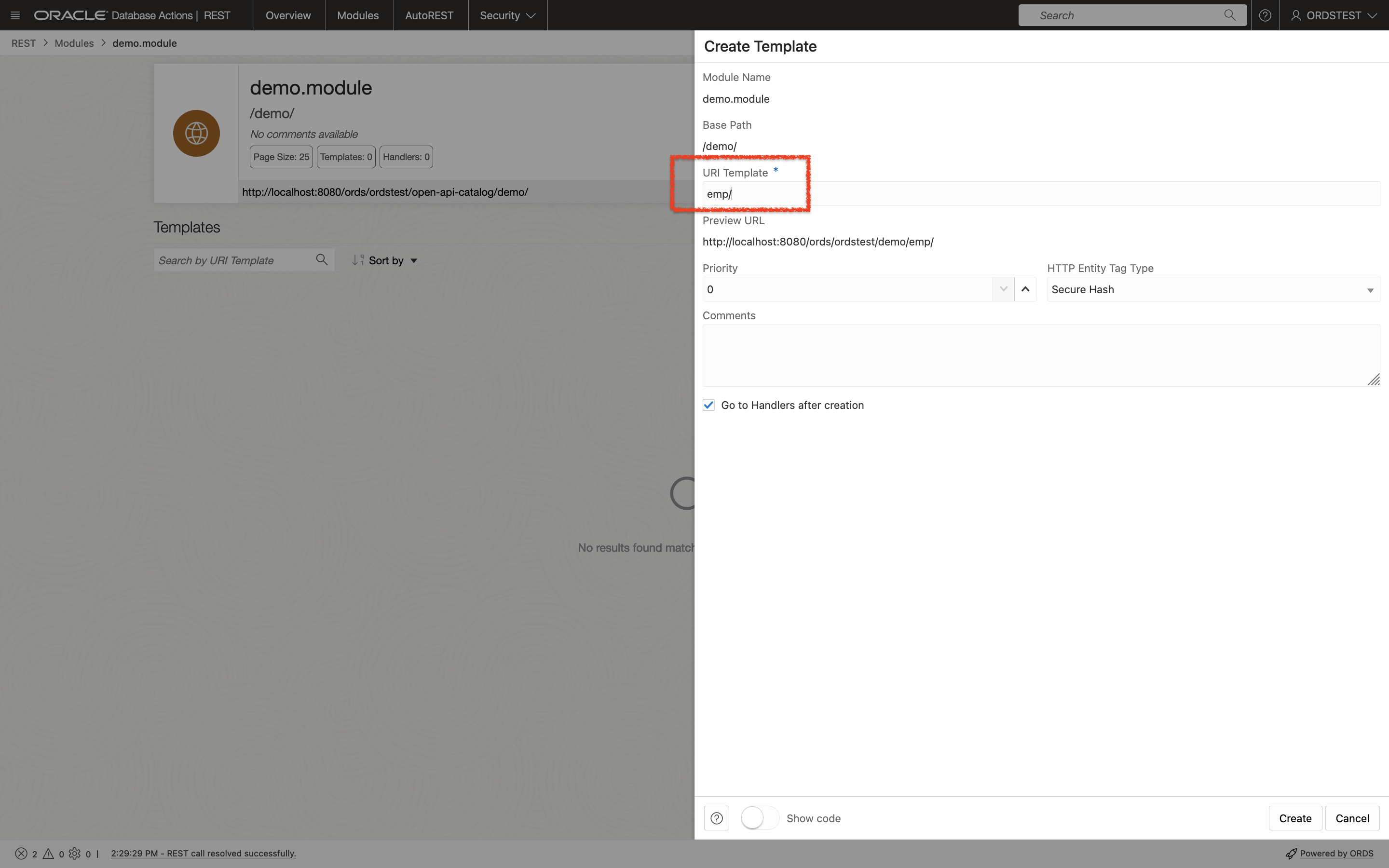1389x868 pixels.
Task: Click the warning triangle status bar icon
Action: (47, 854)
